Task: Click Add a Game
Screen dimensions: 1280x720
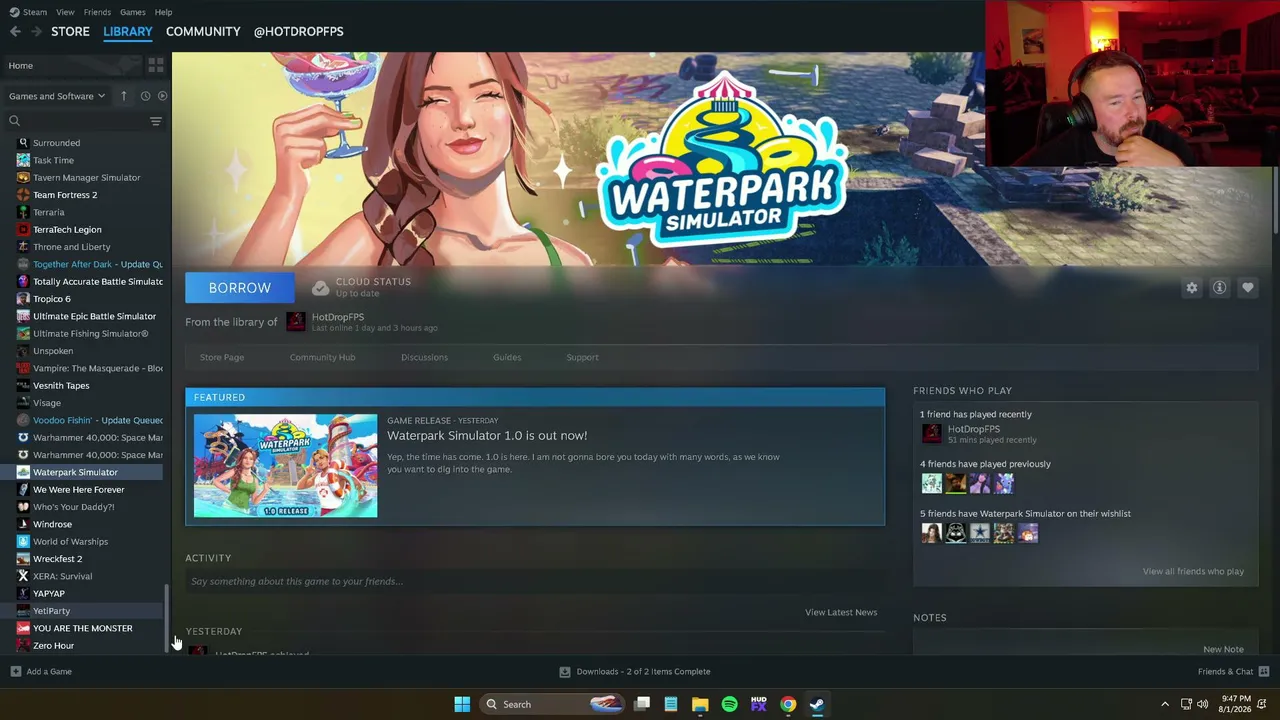Action: [40, 672]
